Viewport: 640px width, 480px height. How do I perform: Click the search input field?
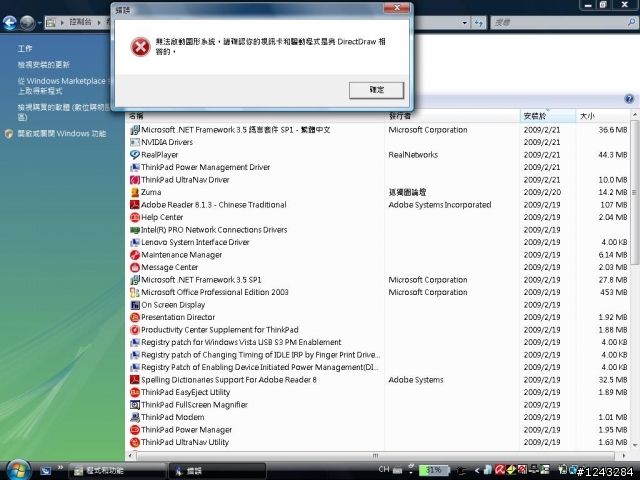click(x=558, y=23)
